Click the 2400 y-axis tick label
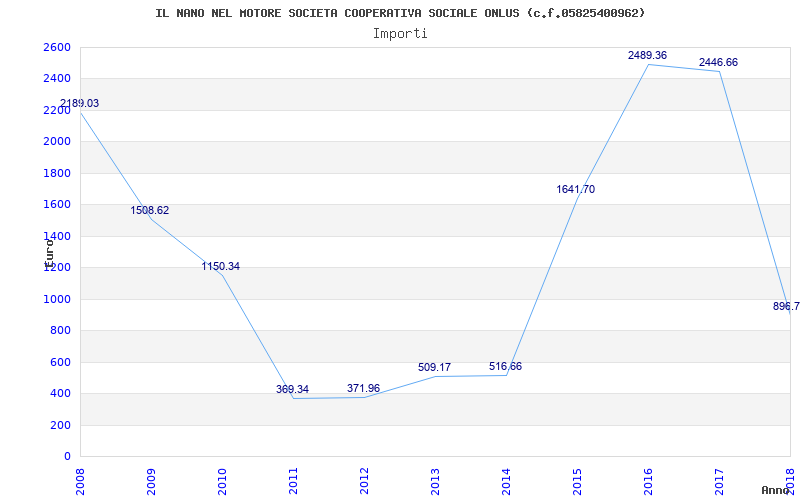Image resolution: width=800 pixels, height=500 pixels. tap(58, 79)
